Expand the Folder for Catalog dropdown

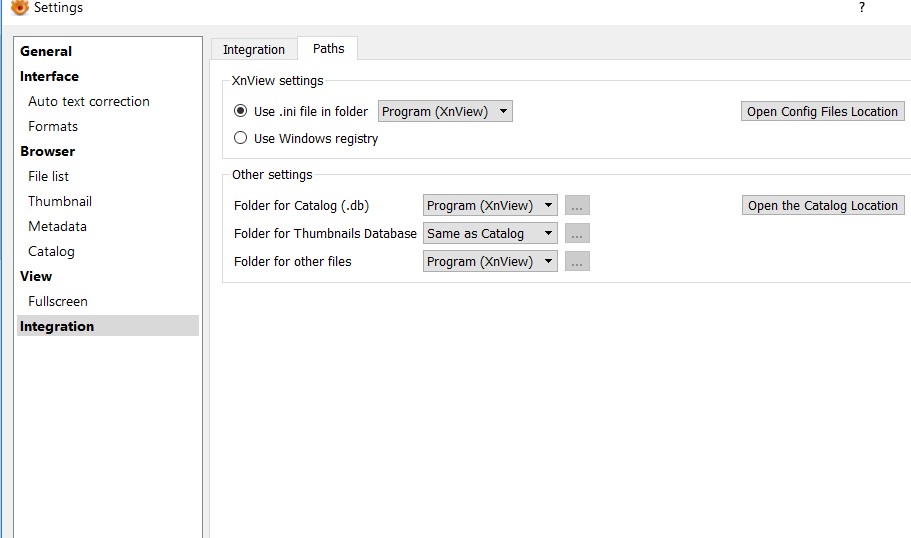[x=490, y=206]
